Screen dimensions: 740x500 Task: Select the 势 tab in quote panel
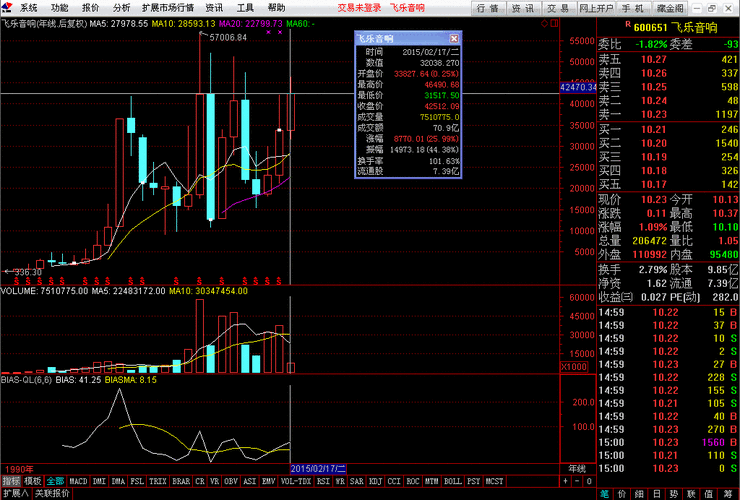point(674,494)
